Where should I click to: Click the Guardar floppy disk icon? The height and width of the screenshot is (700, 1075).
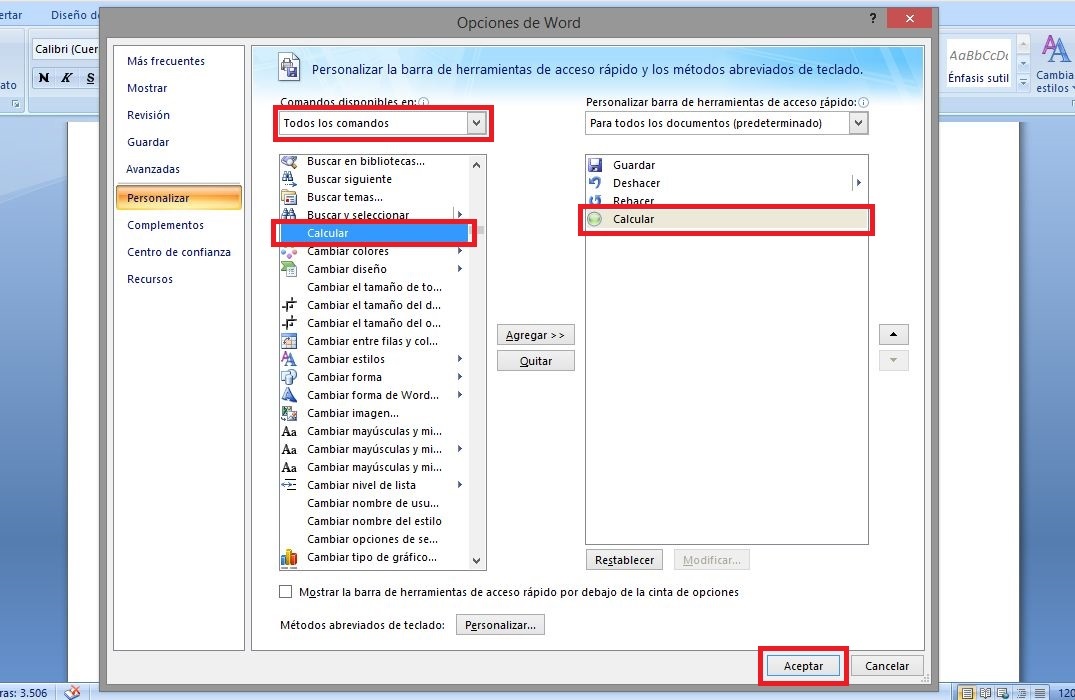click(595, 165)
